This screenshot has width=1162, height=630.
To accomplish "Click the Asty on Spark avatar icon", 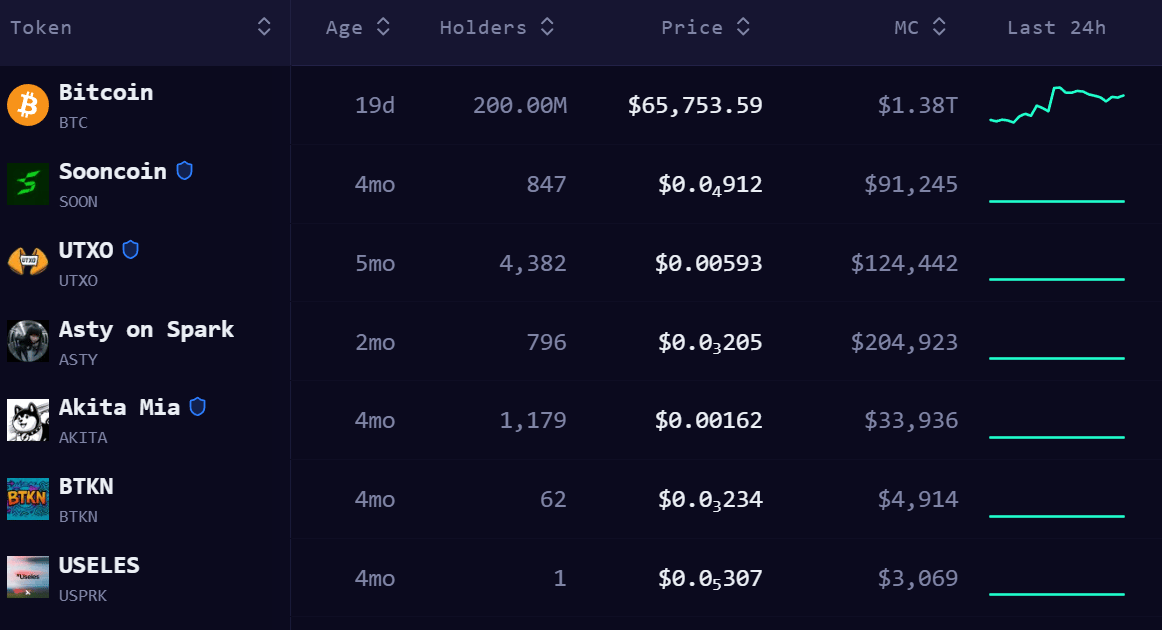I will (x=28, y=341).
